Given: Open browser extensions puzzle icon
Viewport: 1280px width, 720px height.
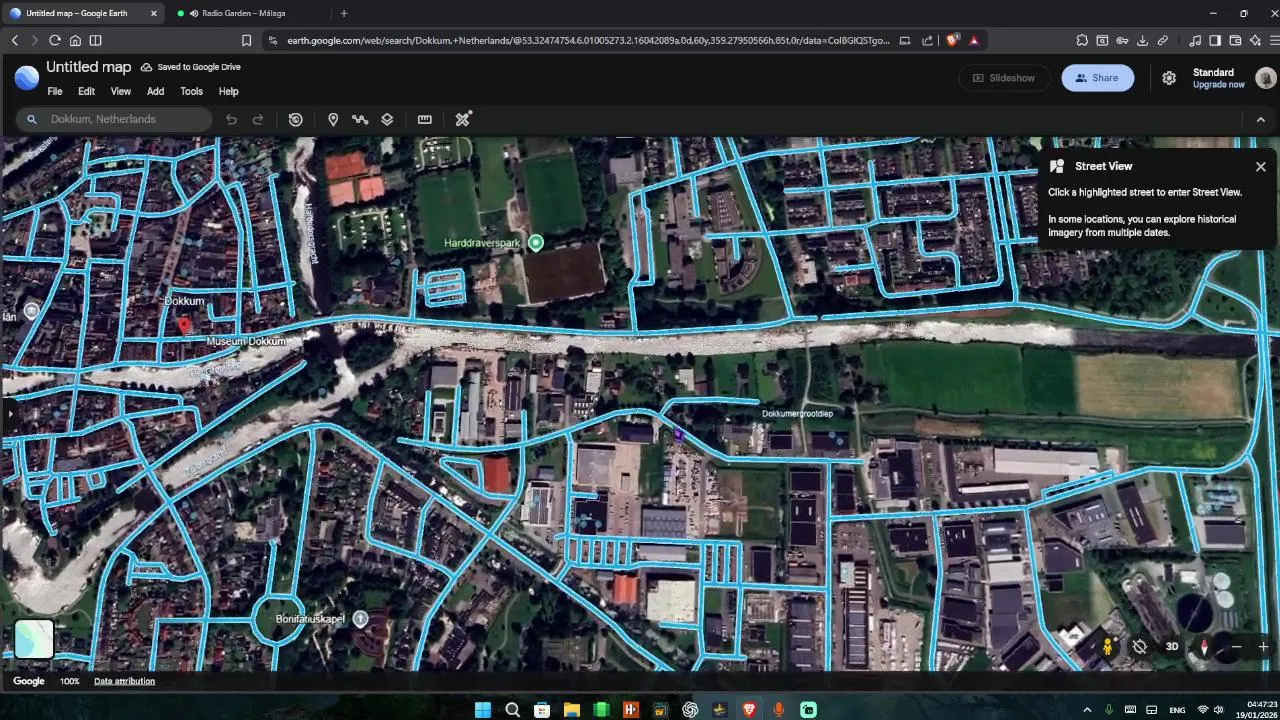Looking at the screenshot, I should click(1082, 40).
